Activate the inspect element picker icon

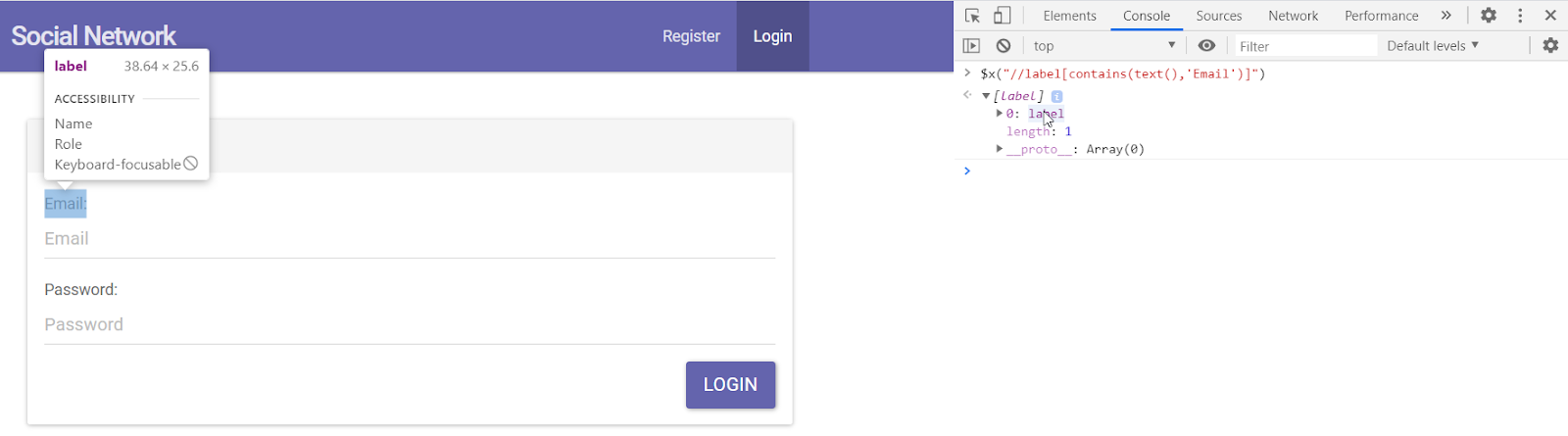click(972, 16)
